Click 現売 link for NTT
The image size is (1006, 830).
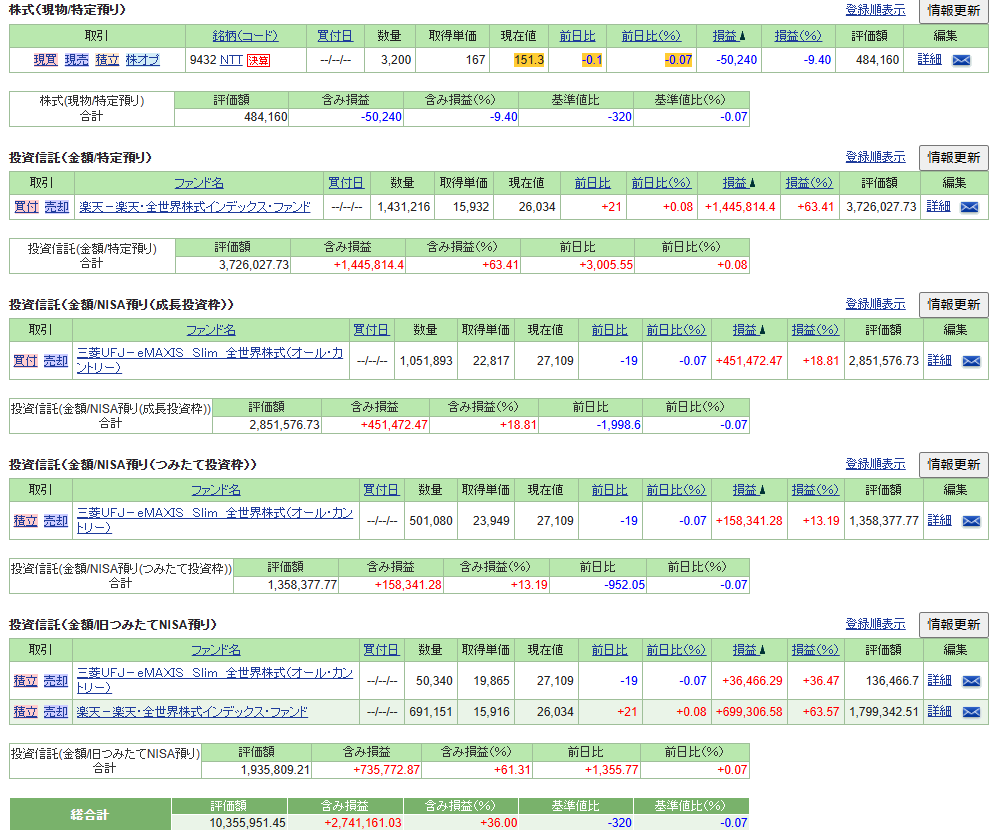76,60
